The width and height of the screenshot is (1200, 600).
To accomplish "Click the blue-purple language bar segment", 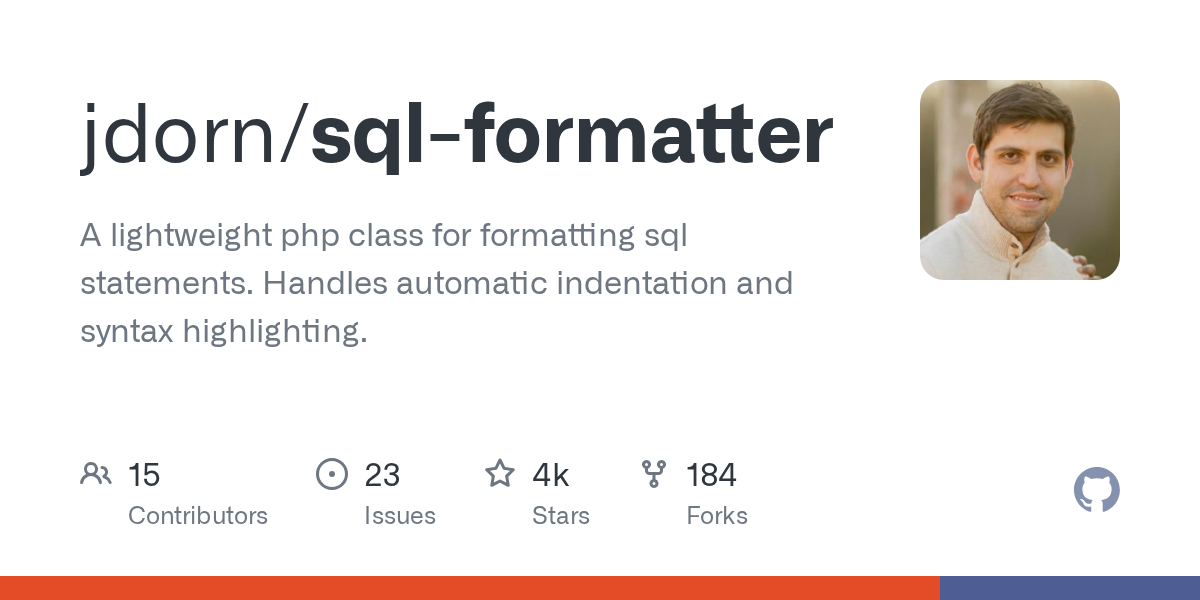I will pos(1070,588).
